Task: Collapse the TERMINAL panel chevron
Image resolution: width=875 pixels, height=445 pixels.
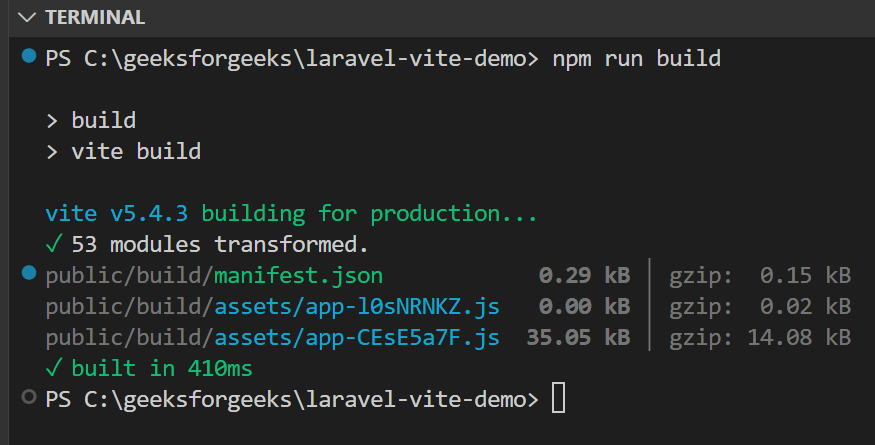Action: click(x=26, y=18)
